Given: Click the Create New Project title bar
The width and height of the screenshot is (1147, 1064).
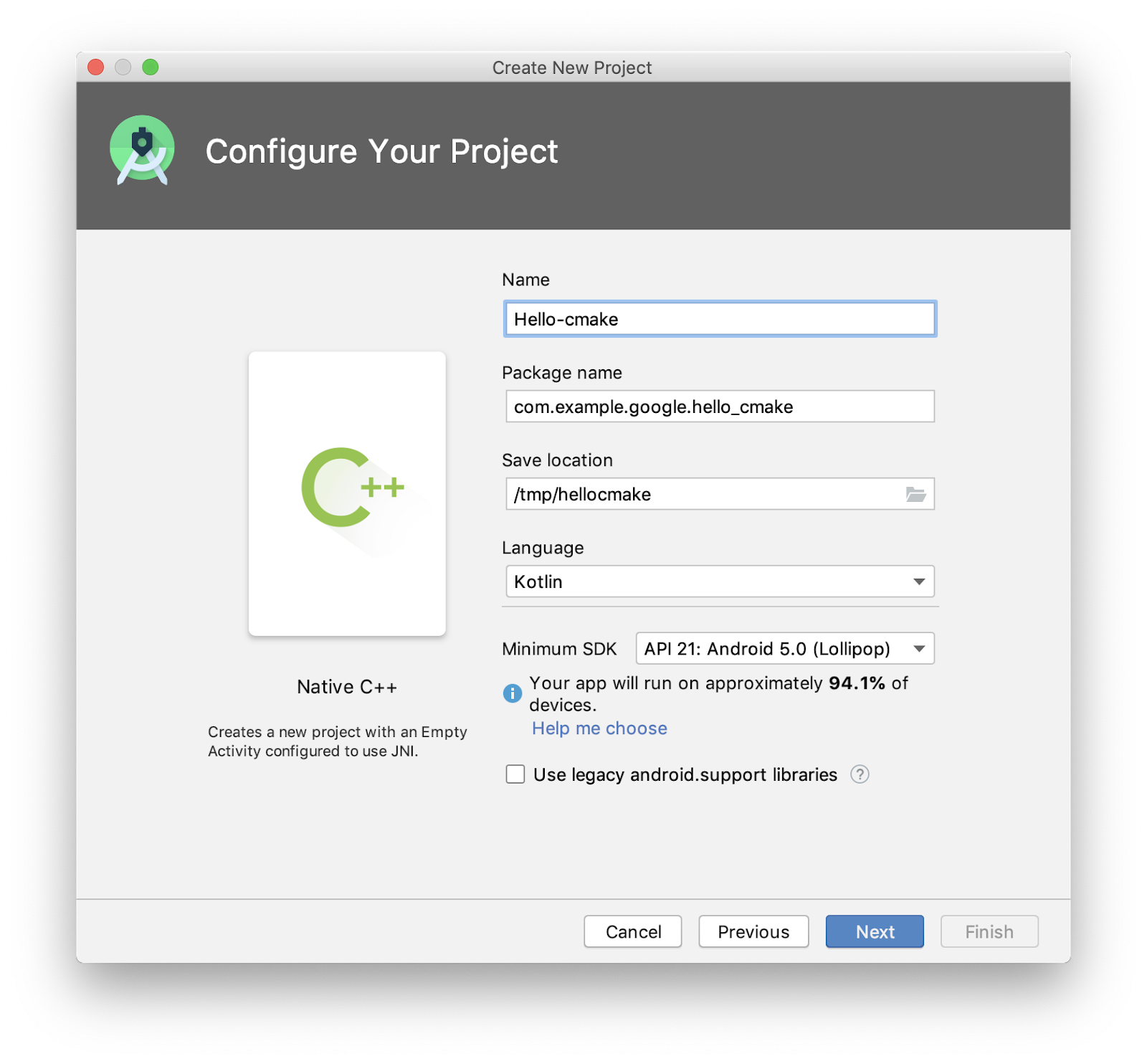Looking at the screenshot, I should point(572,67).
